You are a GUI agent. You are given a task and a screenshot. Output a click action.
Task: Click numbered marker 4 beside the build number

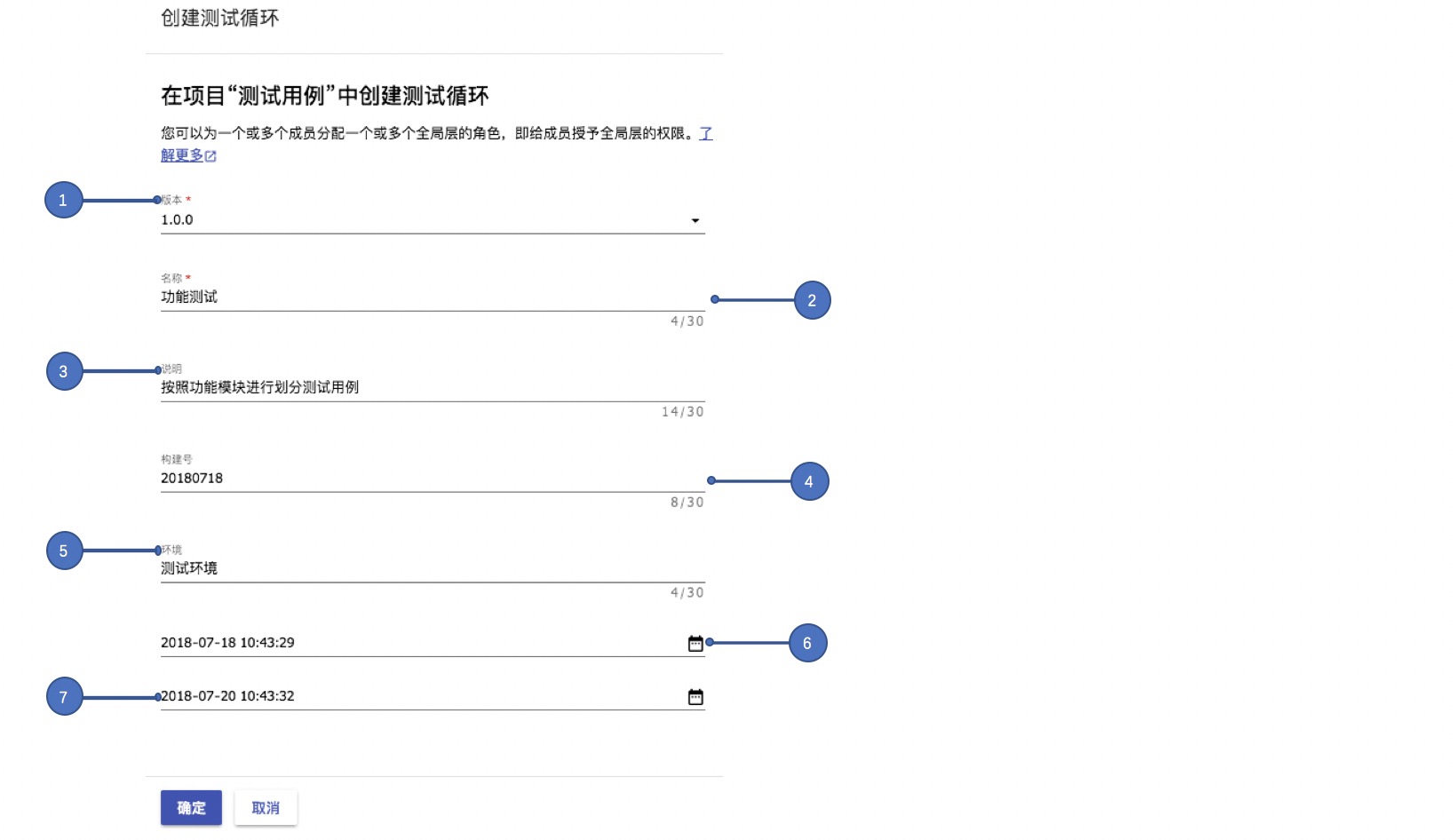coord(809,481)
